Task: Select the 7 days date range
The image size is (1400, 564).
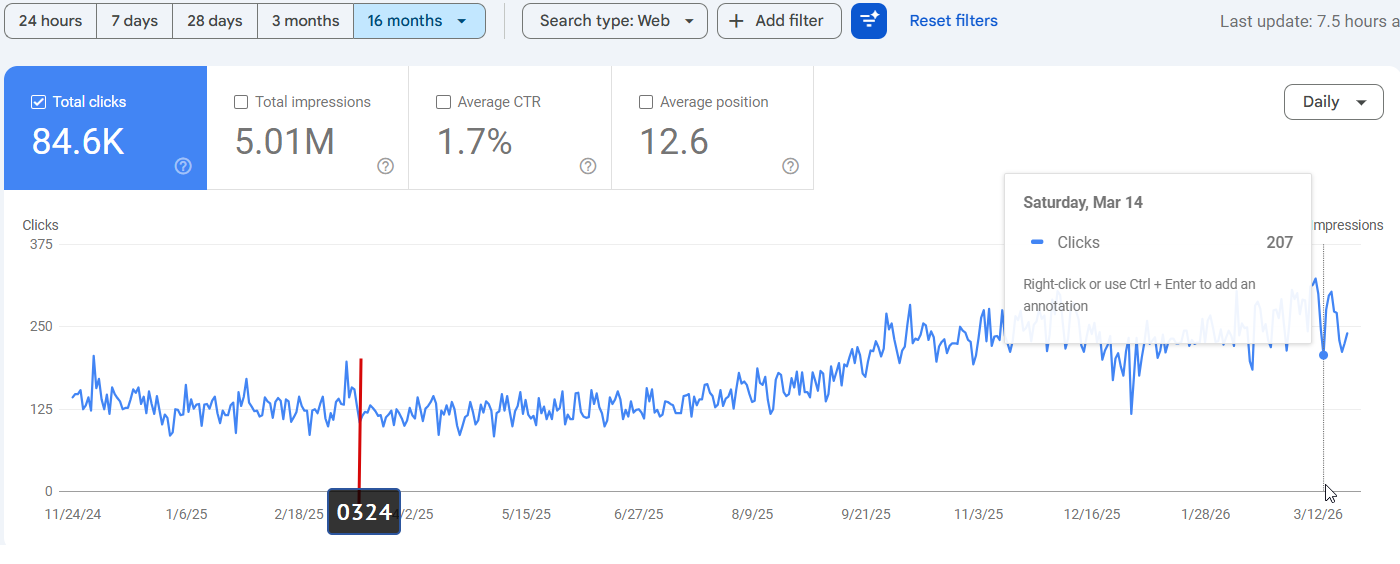Action: tap(134, 21)
